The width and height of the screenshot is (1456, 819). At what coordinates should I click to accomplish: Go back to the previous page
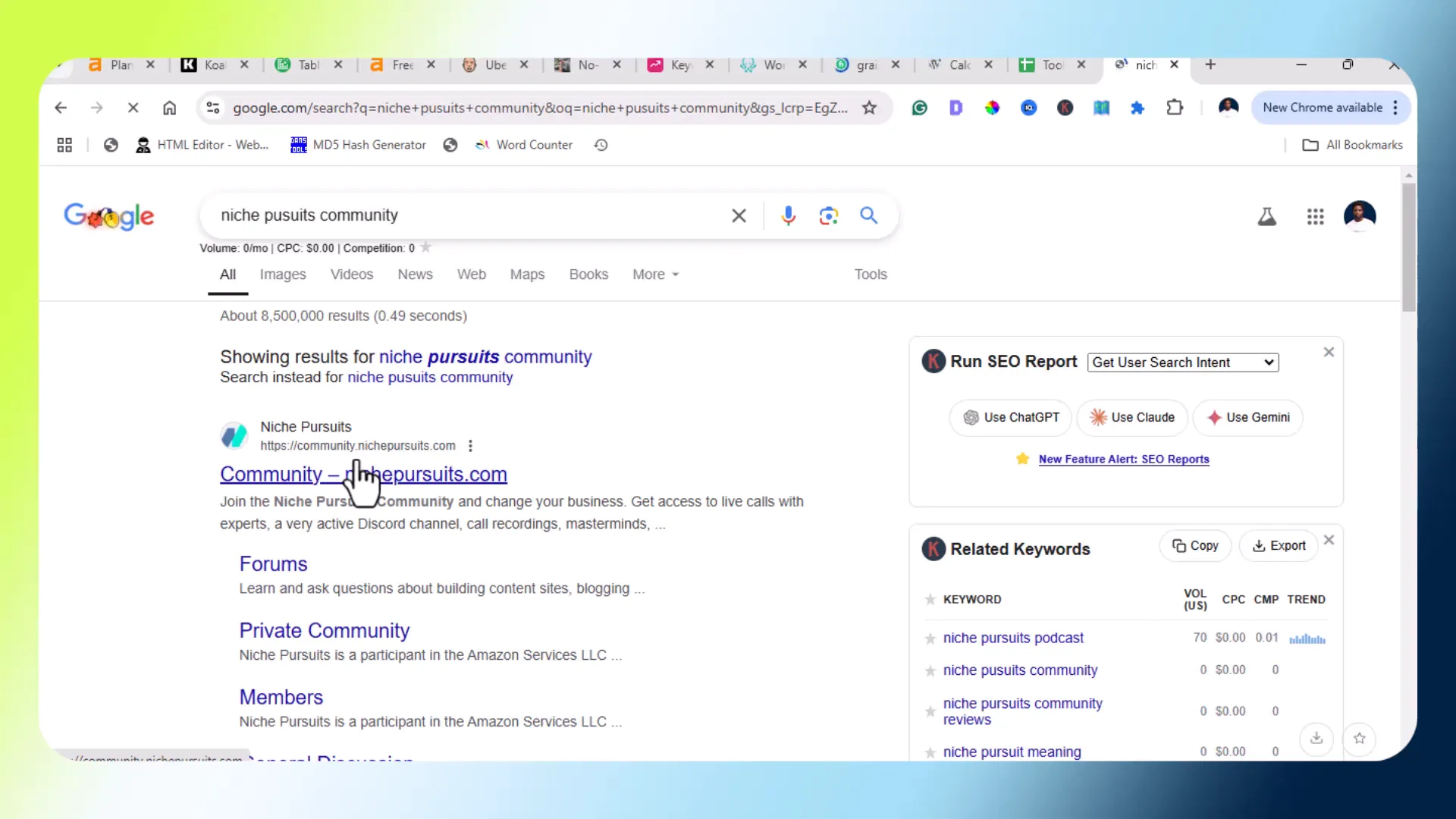pos(61,108)
